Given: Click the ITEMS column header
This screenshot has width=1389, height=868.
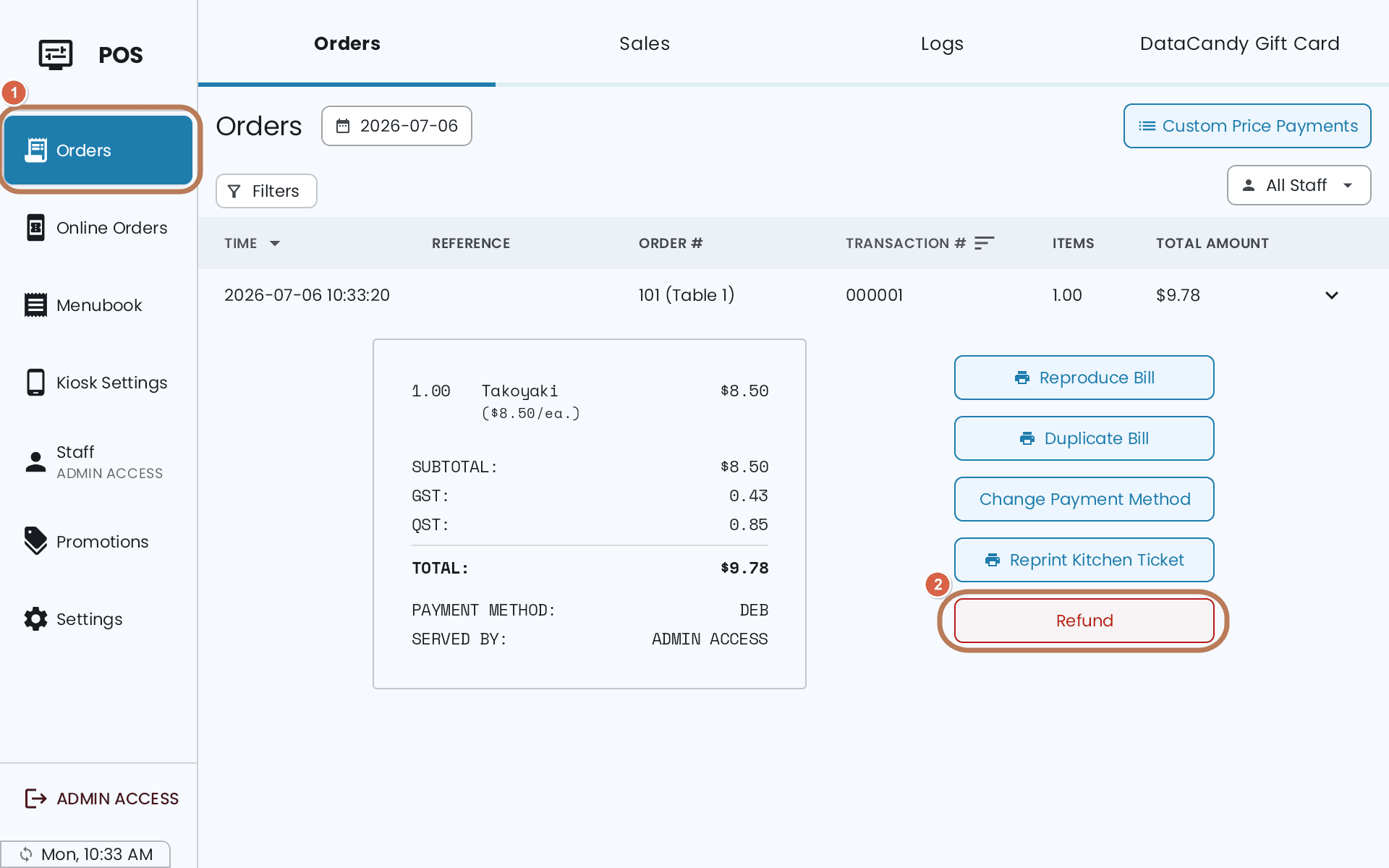Looking at the screenshot, I should [x=1073, y=243].
